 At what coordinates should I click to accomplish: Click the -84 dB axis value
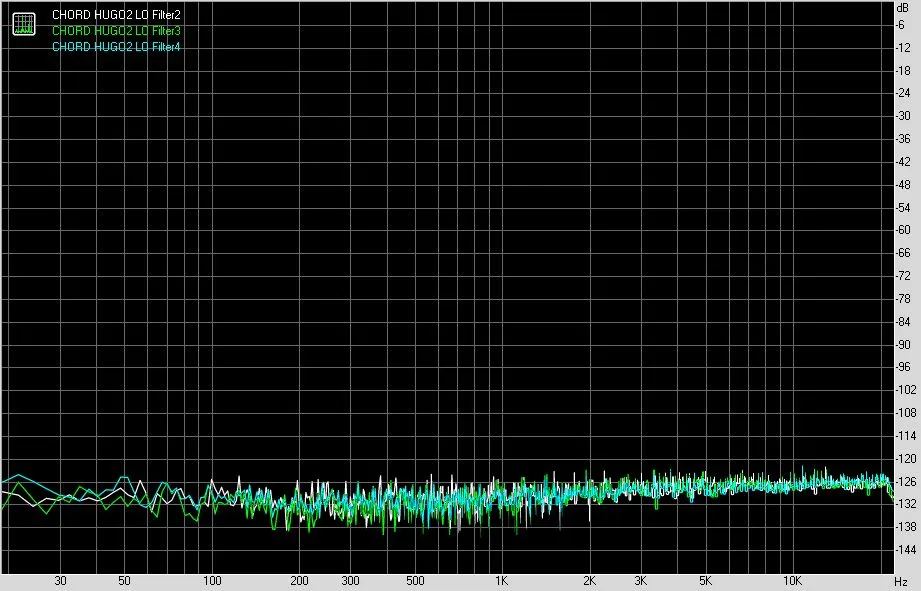903,321
